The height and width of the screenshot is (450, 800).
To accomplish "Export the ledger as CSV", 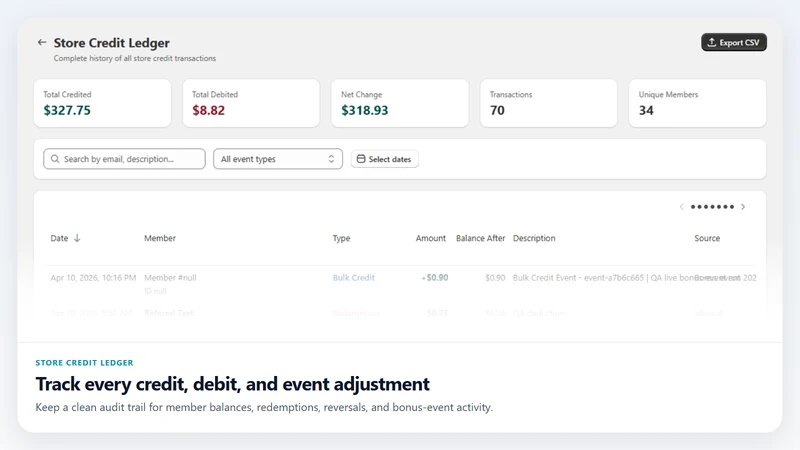I will coord(734,42).
